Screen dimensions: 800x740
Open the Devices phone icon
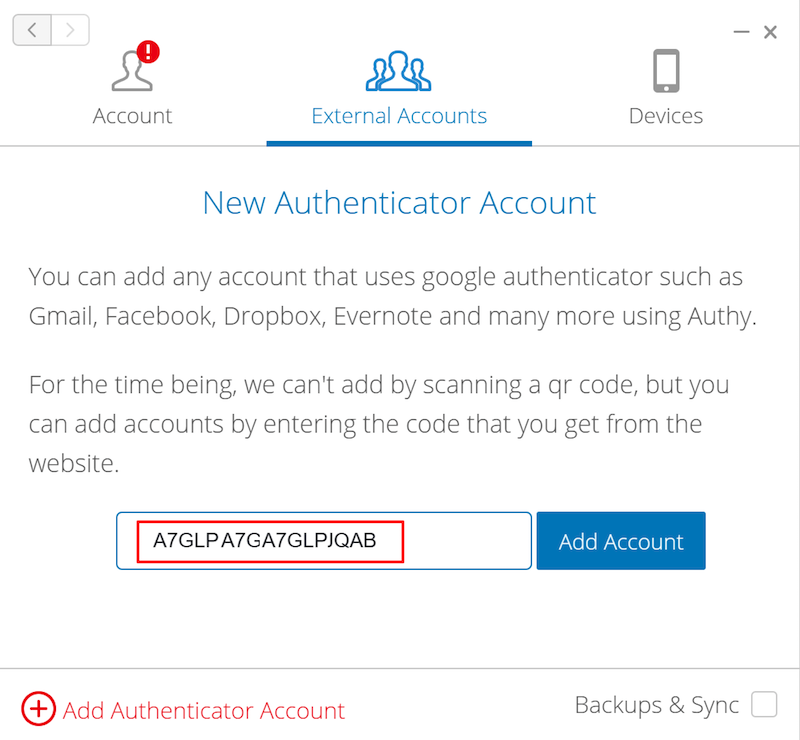(666, 71)
